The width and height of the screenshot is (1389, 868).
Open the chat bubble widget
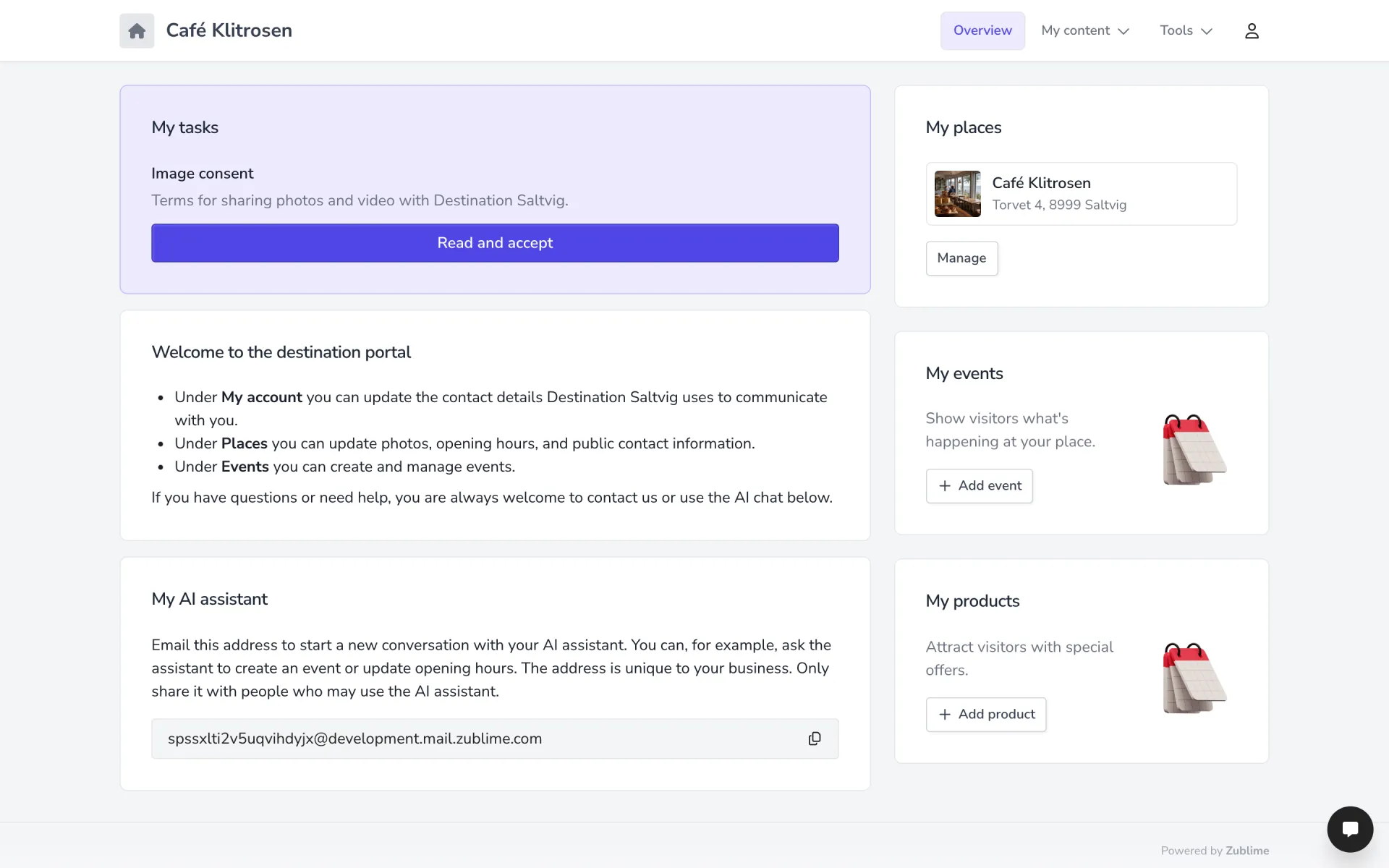(1350, 829)
